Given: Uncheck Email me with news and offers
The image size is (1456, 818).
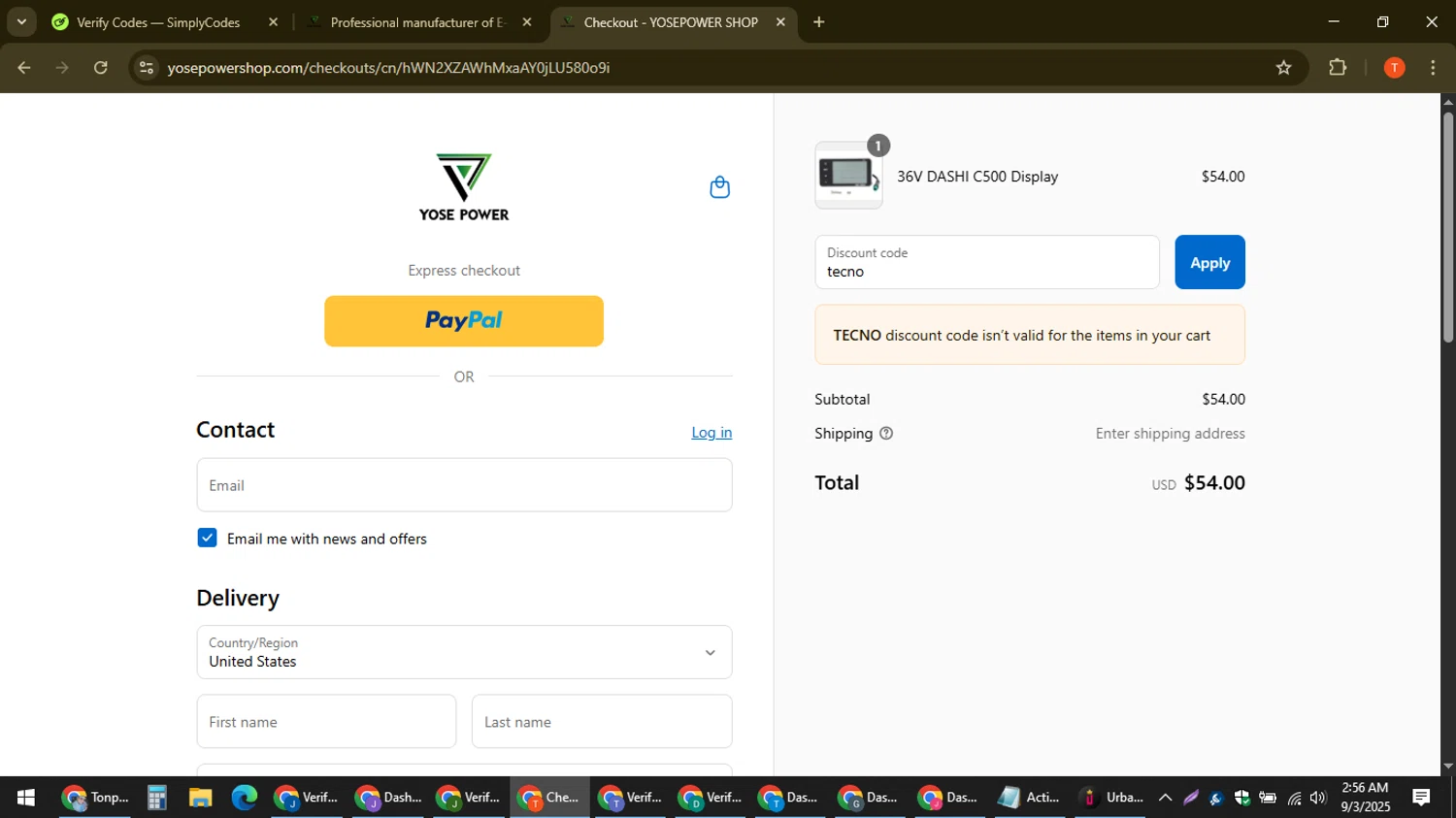Looking at the screenshot, I should pos(207,538).
